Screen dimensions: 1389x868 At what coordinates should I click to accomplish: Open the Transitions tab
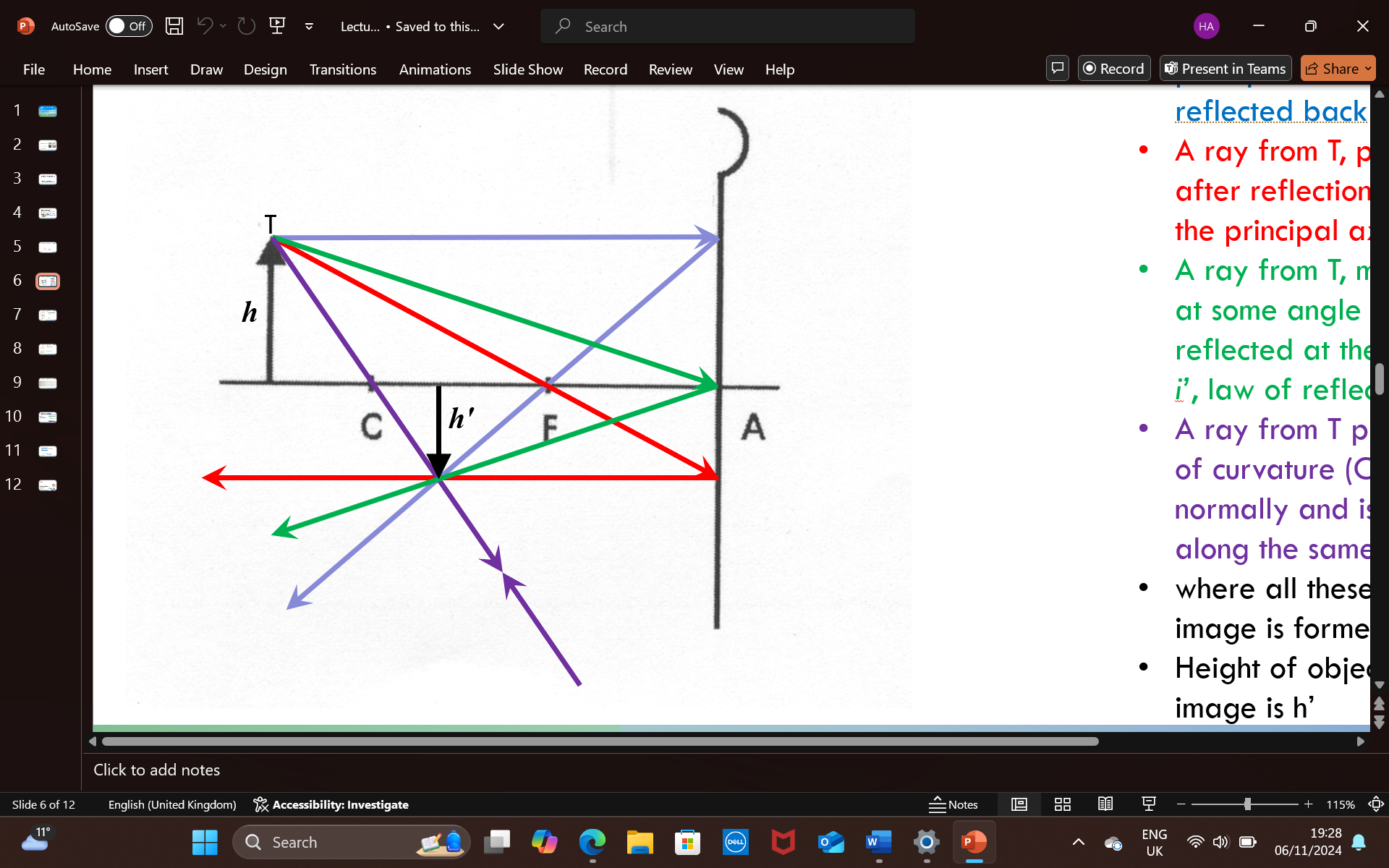[343, 69]
